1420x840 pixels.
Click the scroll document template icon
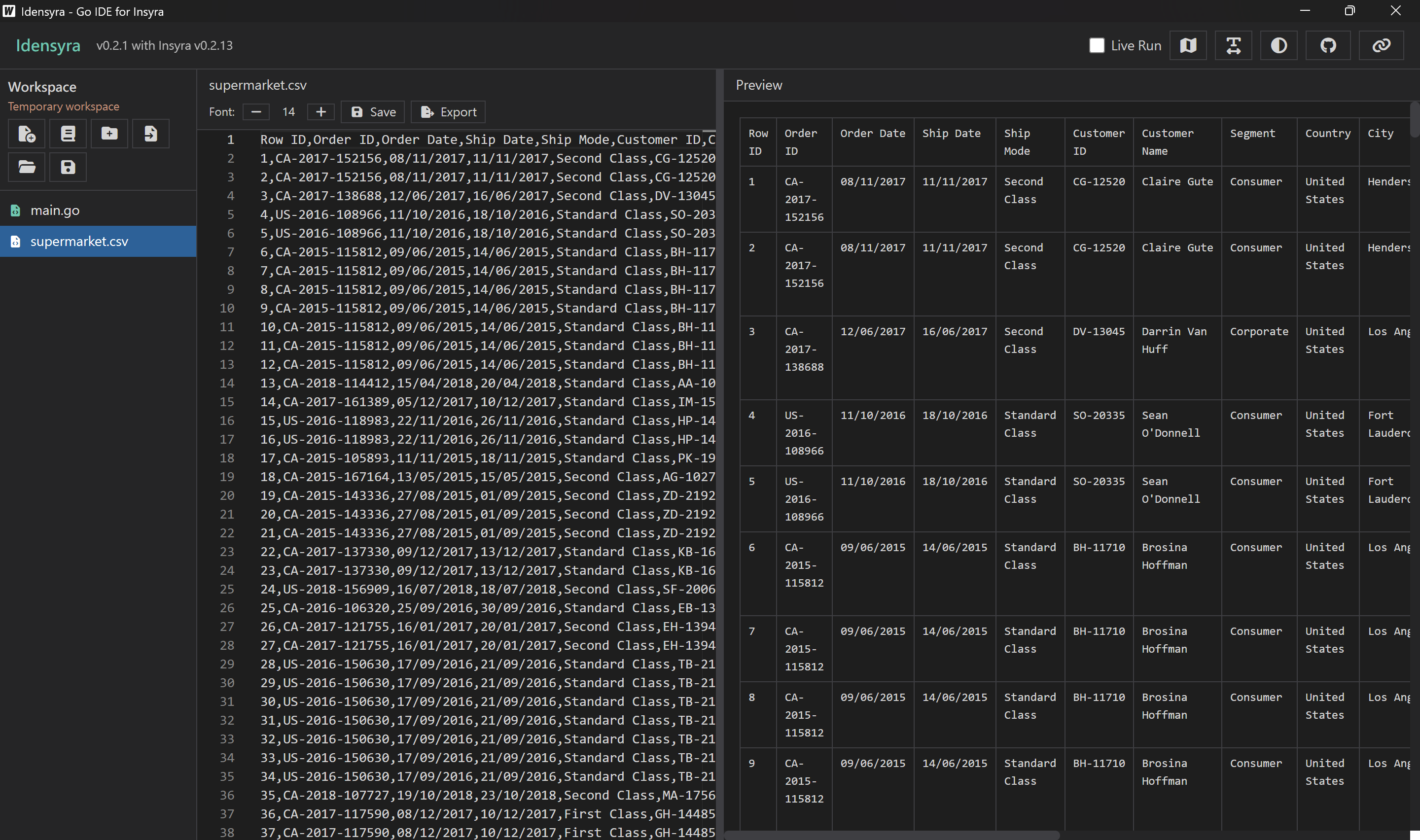68,134
